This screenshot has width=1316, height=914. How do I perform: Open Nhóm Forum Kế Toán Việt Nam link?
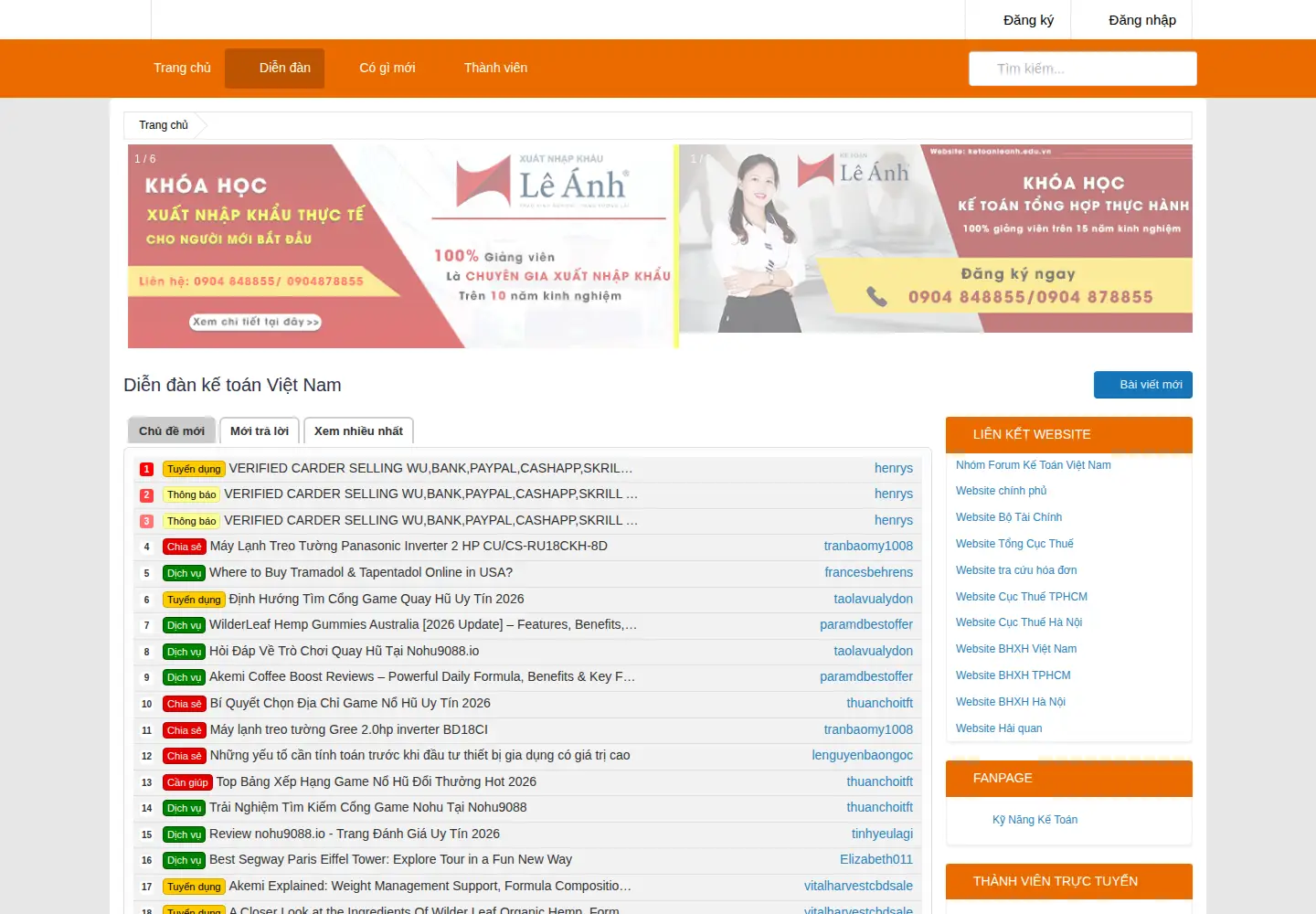point(1034,465)
